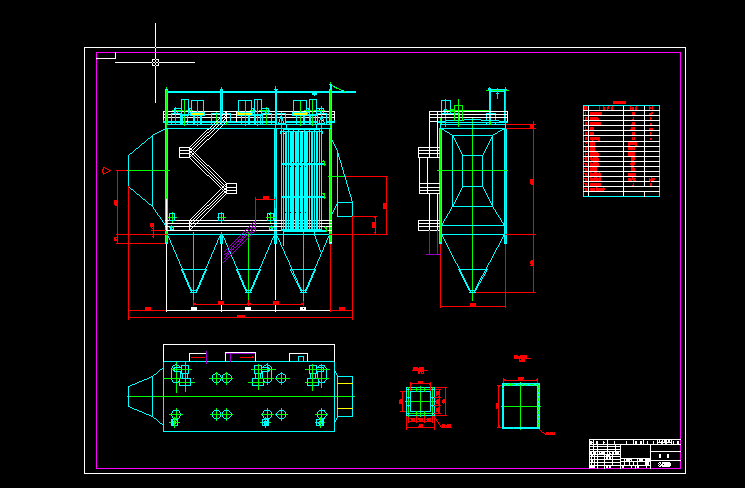Select the filter bag bundle in front elevation
The width and height of the screenshot is (745, 488).
point(303,179)
